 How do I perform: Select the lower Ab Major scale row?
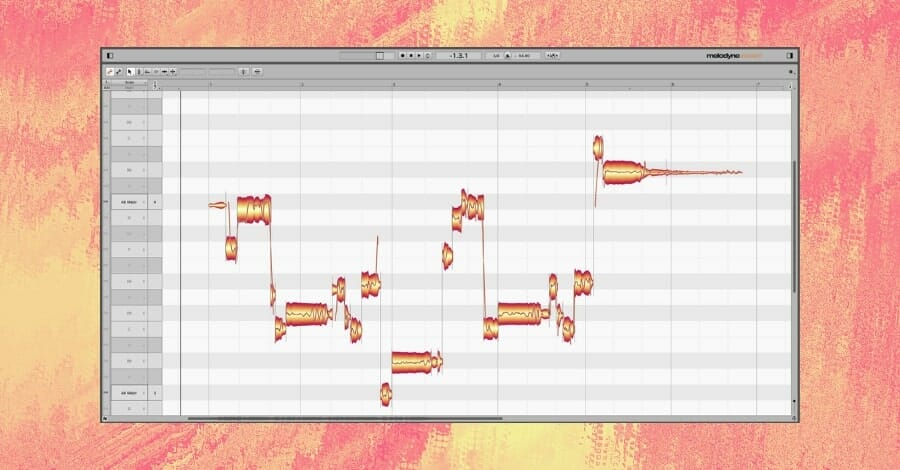(129, 393)
